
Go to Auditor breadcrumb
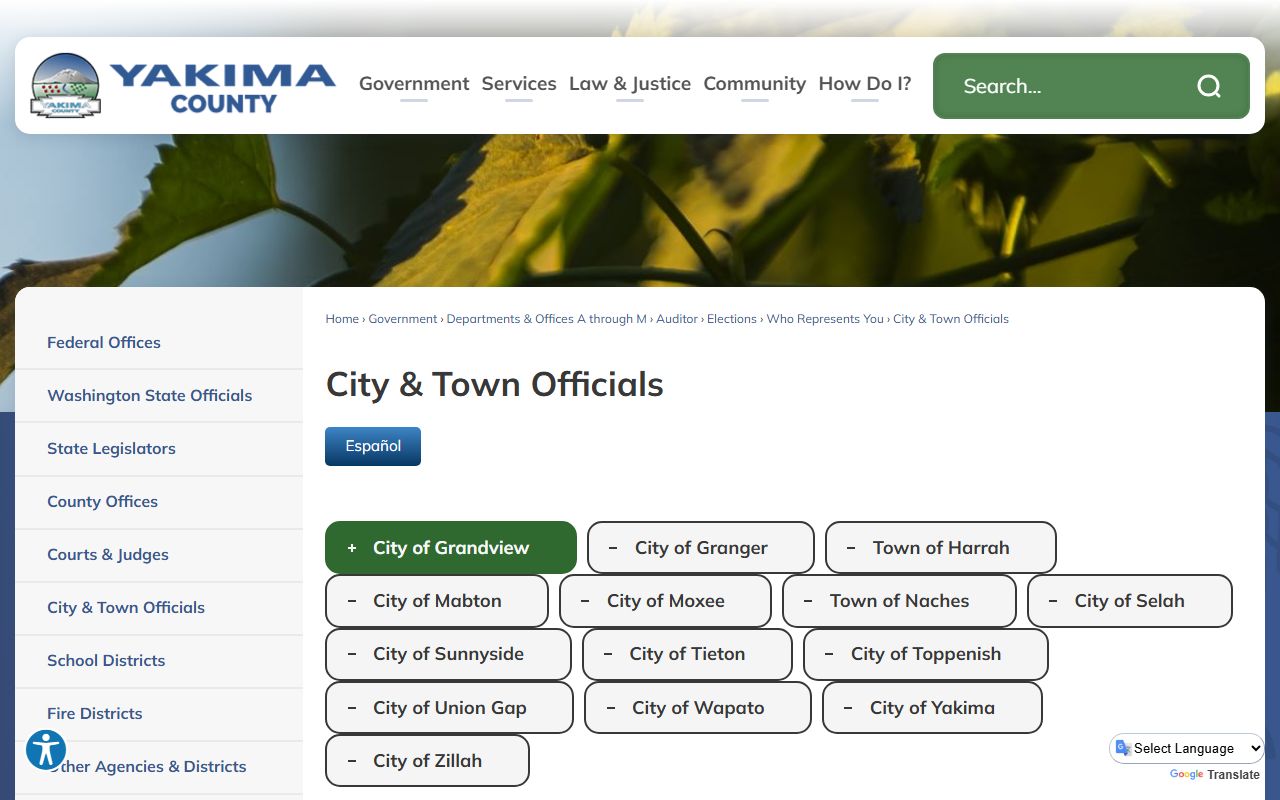[x=677, y=319]
